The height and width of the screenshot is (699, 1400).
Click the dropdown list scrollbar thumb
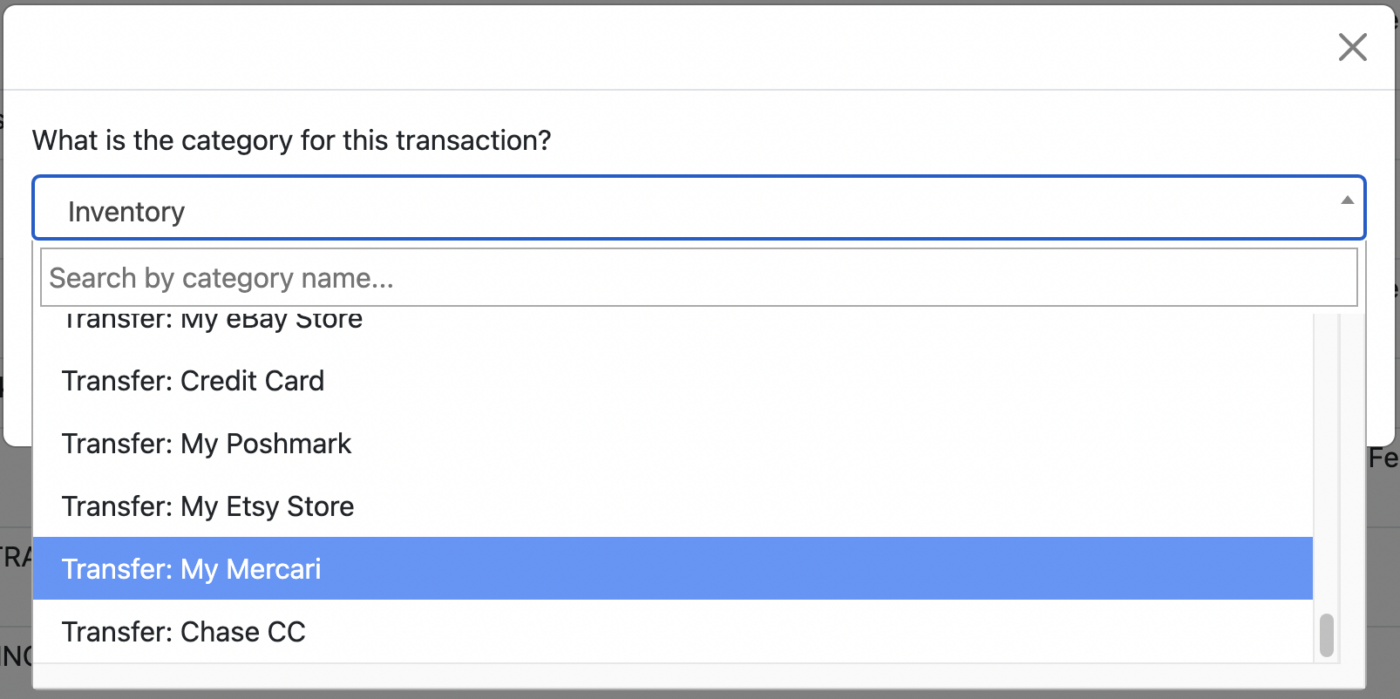pos(1325,633)
